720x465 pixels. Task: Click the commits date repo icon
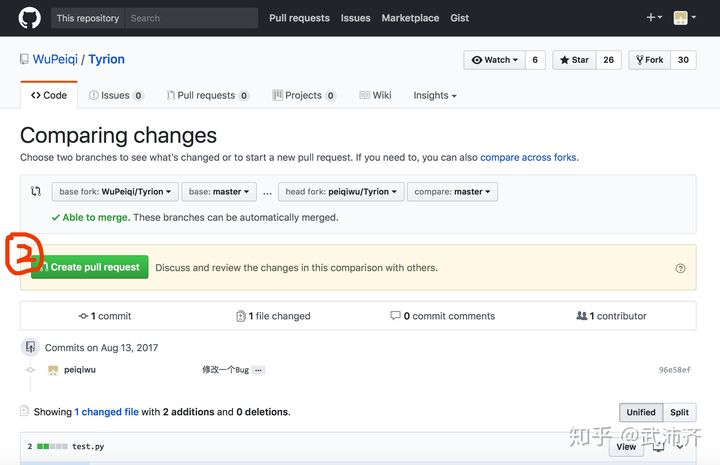click(30, 347)
